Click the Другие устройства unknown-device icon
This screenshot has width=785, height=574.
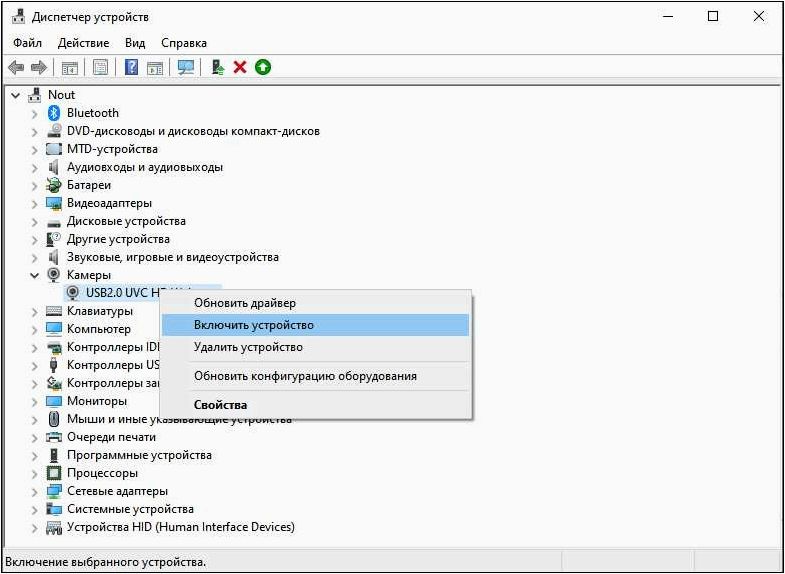[x=54, y=239]
